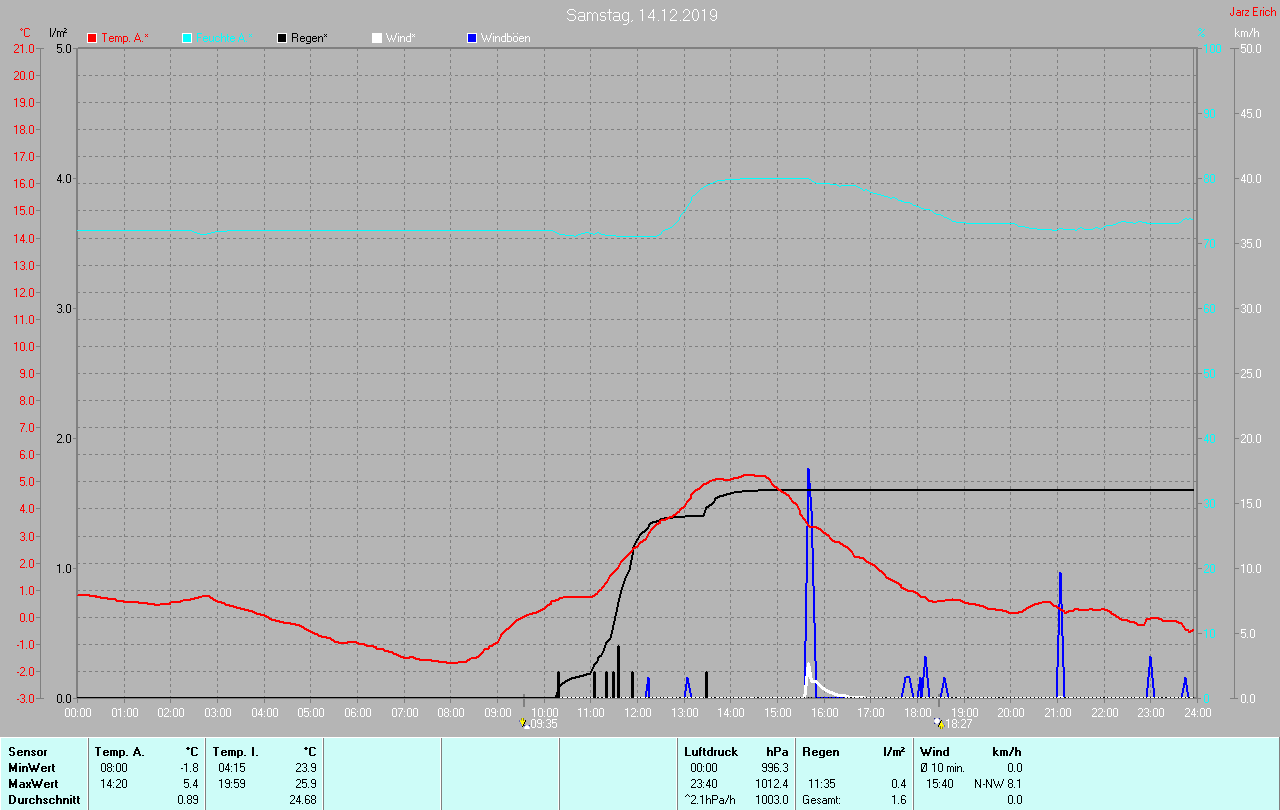The width and height of the screenshot is (1280, 810).
Task: Click the red Temp. A. legend swatch
Action: click(x=92, y=38)
